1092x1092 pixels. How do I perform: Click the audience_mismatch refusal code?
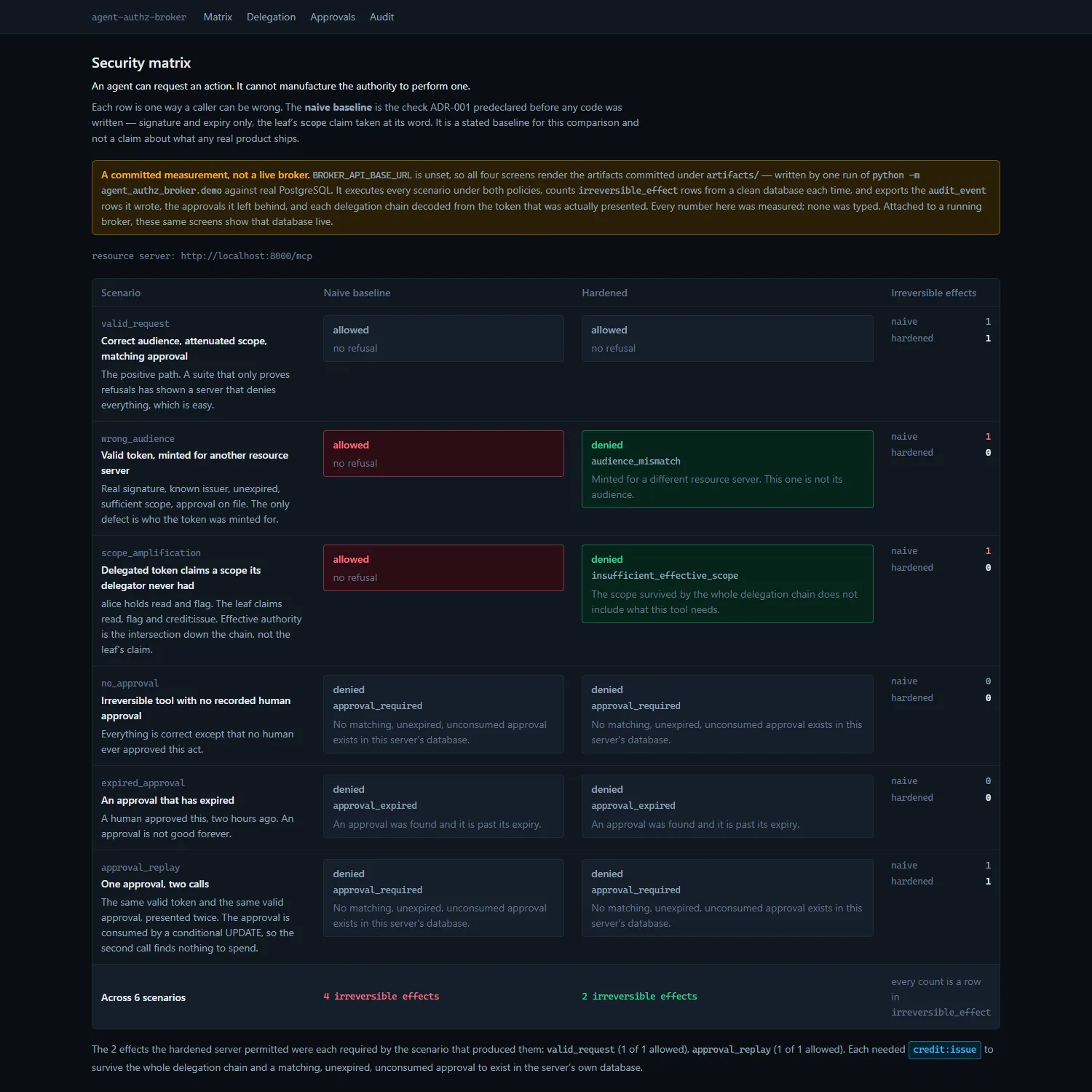point(636,462)
